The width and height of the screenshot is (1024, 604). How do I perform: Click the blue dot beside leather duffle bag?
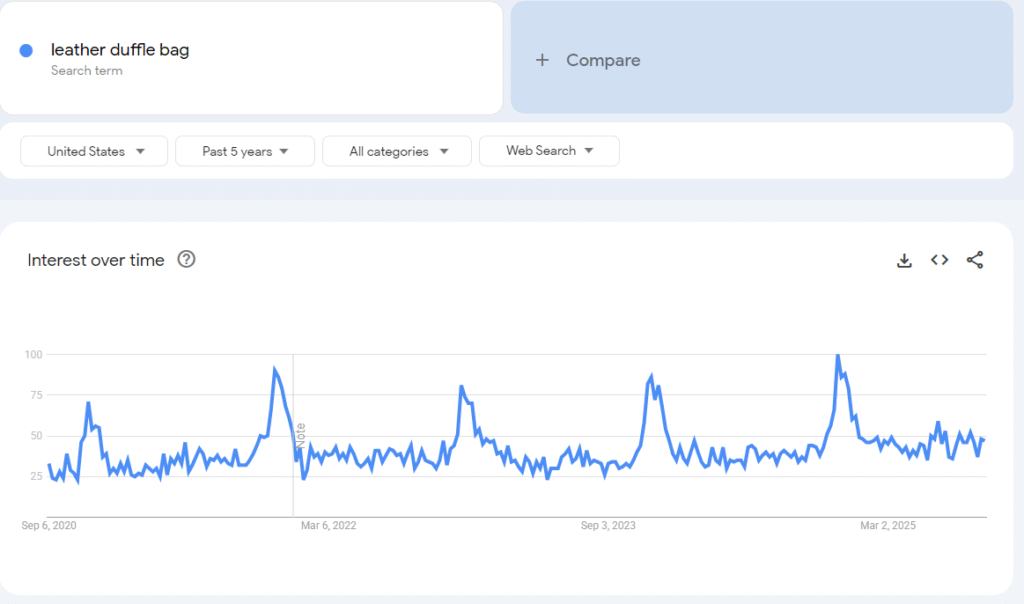pyautogui.click(x=24, y=49)
